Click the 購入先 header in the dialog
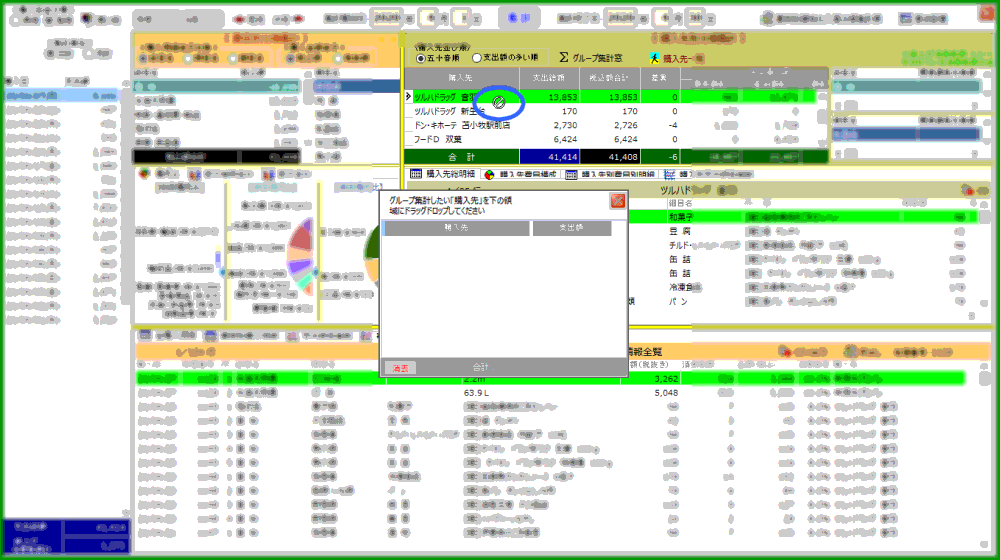The image size is (1000, 560). 456,228
